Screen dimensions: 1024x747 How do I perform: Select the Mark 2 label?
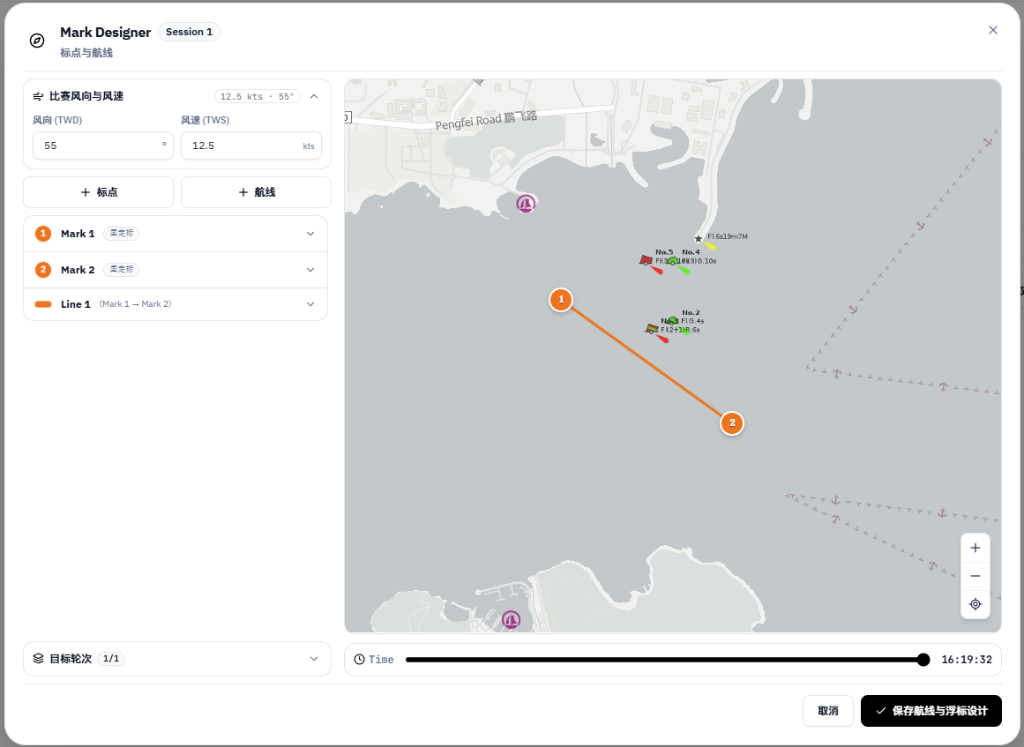click(x=78, y=270)
